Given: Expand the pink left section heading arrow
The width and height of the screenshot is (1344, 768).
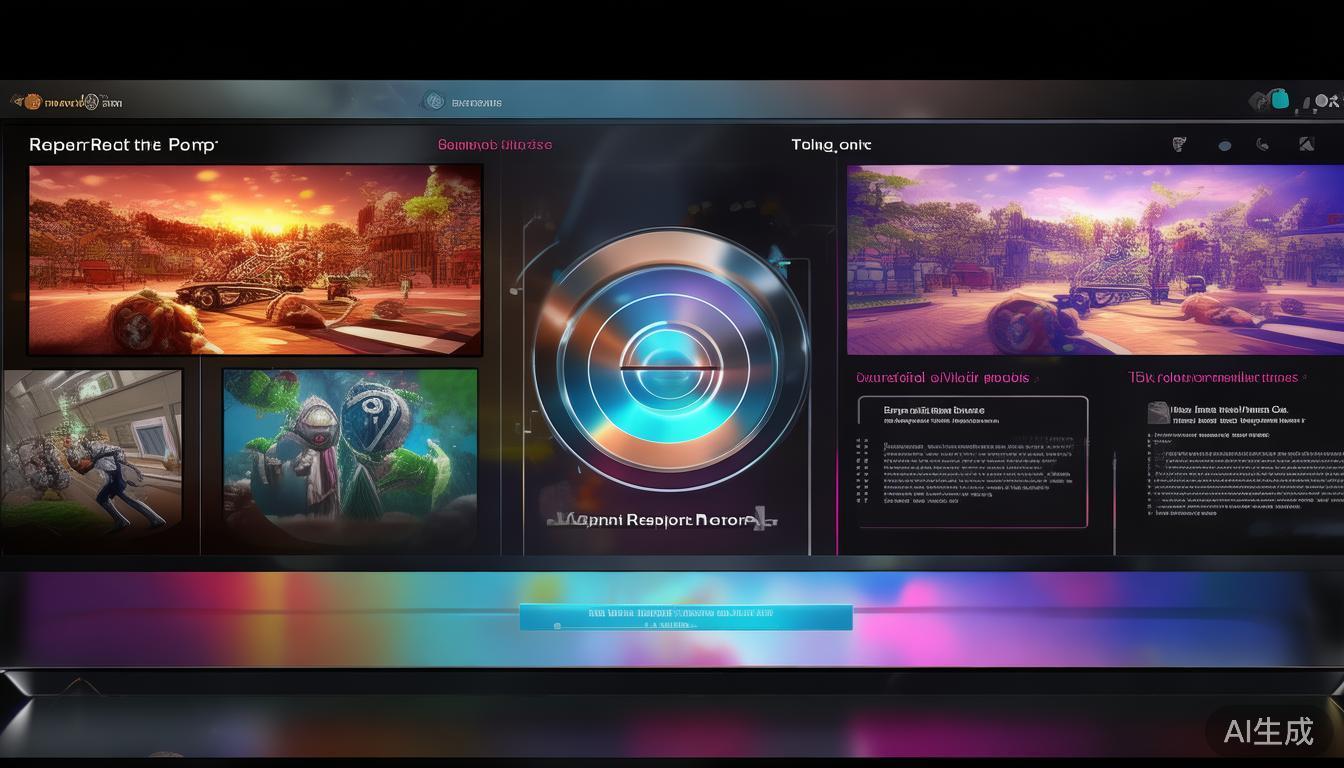Looking at the screenshot, I should point(1037,379).
